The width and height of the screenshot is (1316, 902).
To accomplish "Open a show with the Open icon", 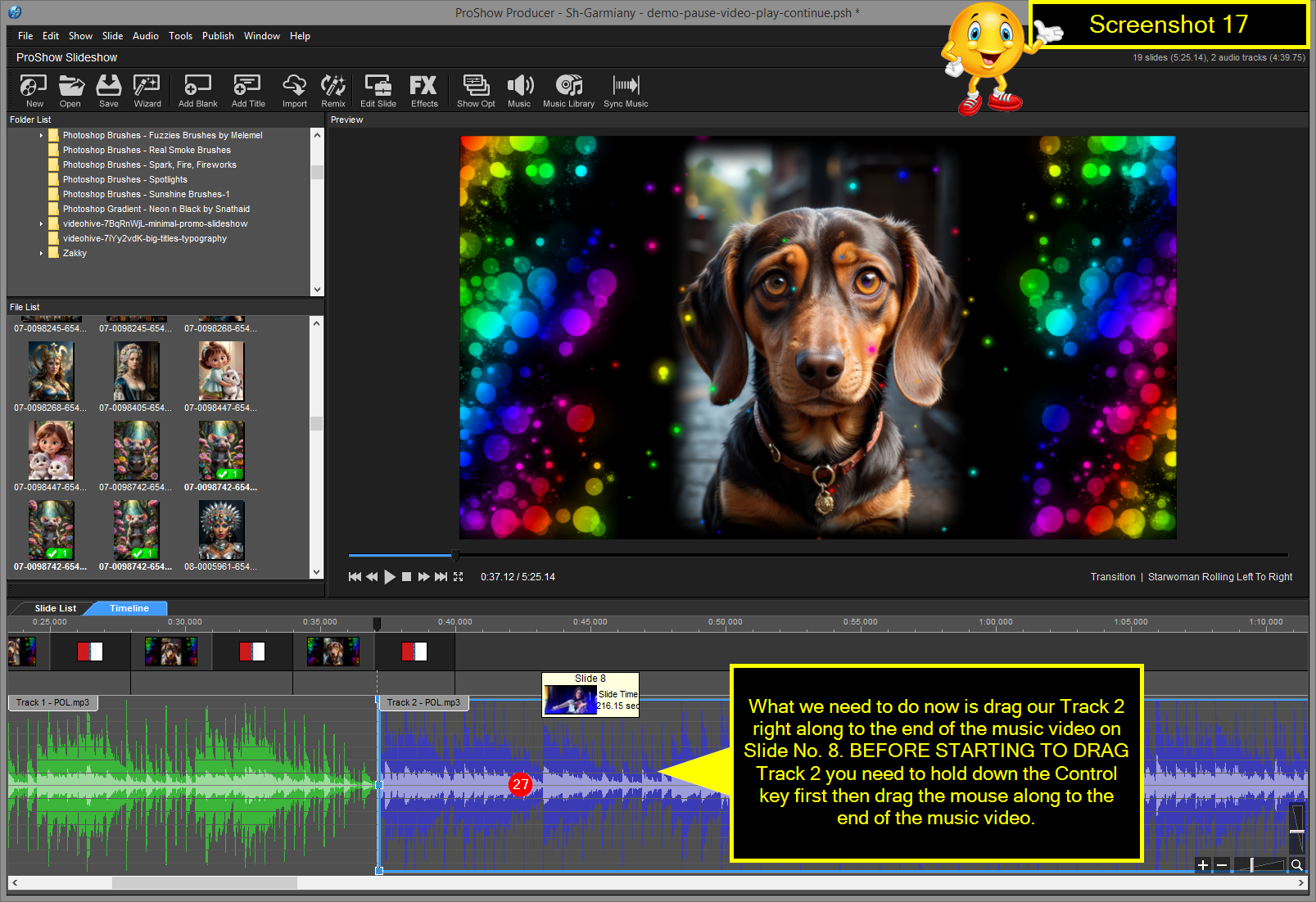I will click(x=71, y=90).
